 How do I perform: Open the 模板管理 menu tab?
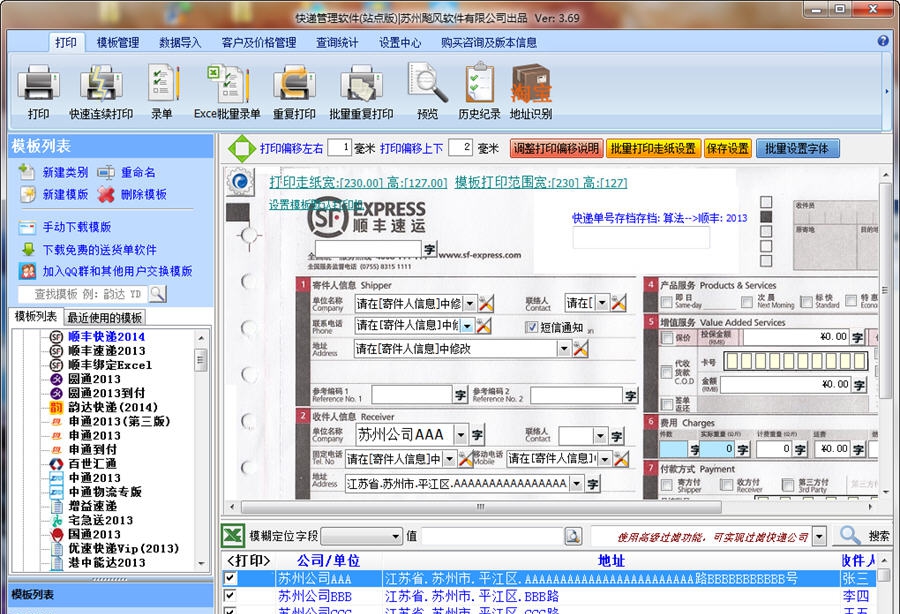tap(118, 43)
